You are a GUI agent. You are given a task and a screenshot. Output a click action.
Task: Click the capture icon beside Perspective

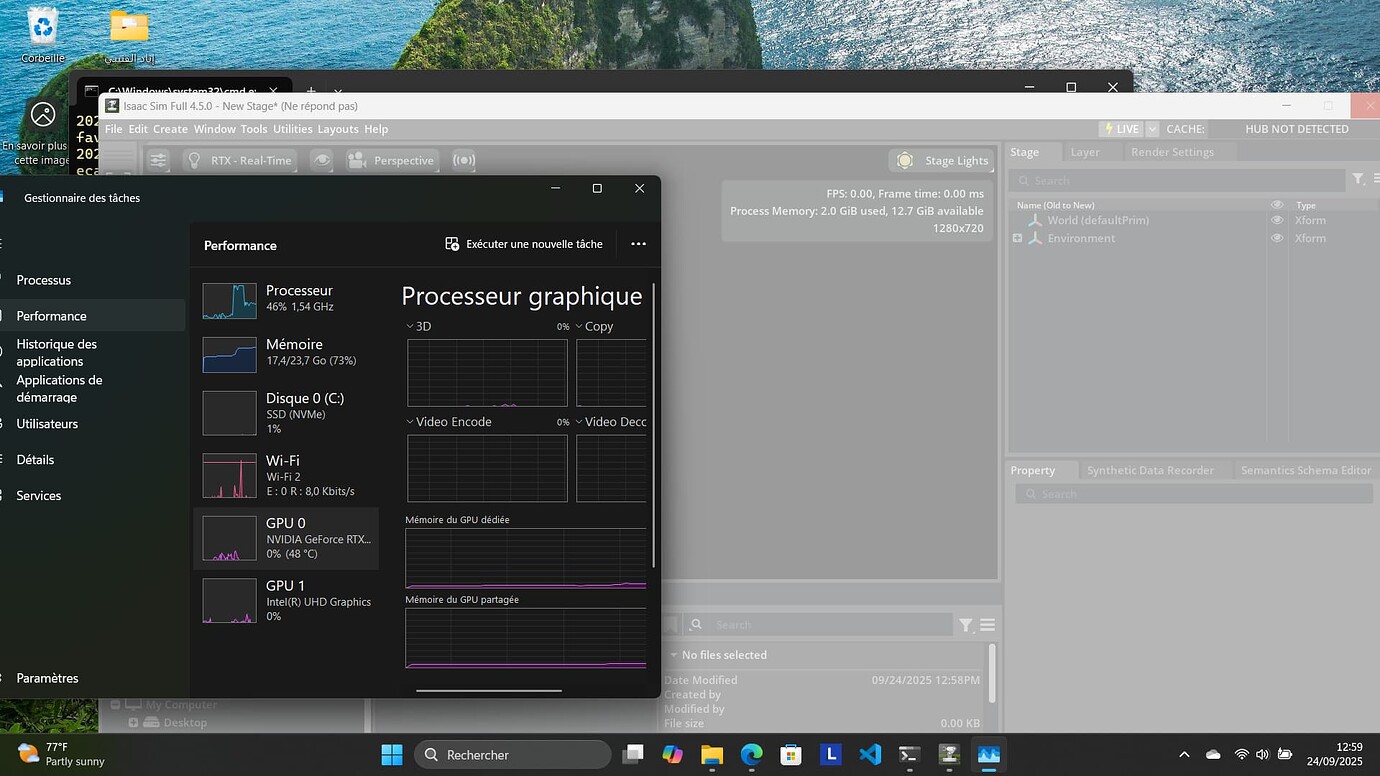tap(464, 160)
